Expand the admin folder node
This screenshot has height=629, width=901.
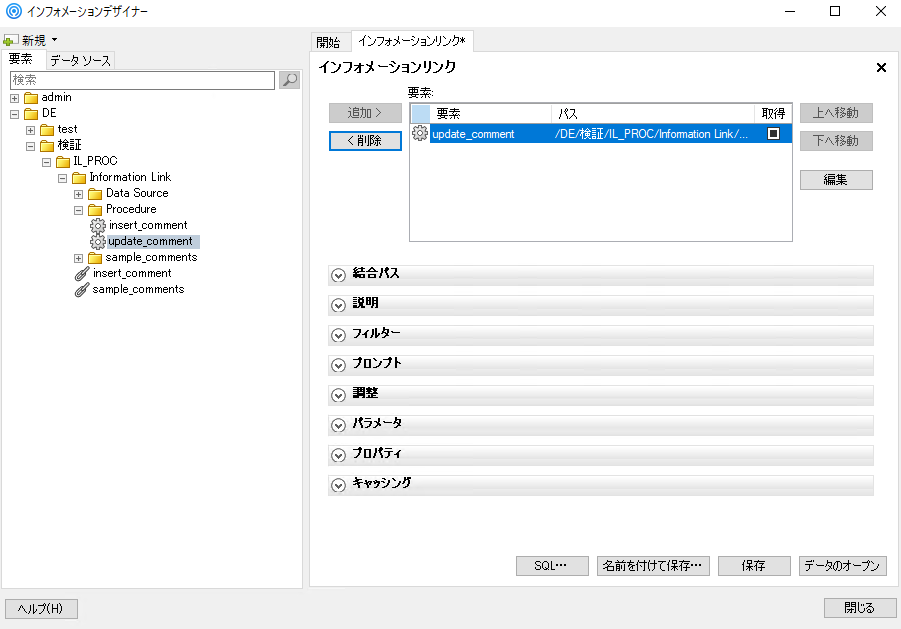(15, 98)
